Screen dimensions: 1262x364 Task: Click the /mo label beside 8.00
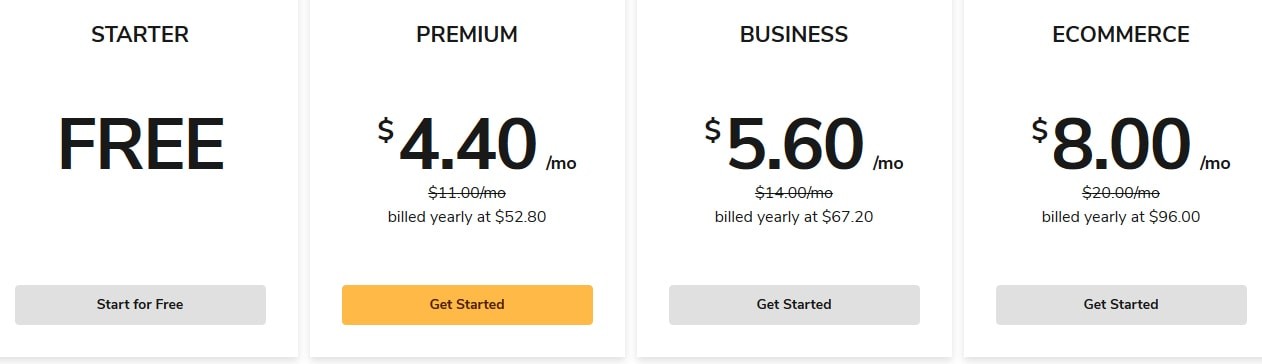pyautogui.click(x=1215, y=163)
